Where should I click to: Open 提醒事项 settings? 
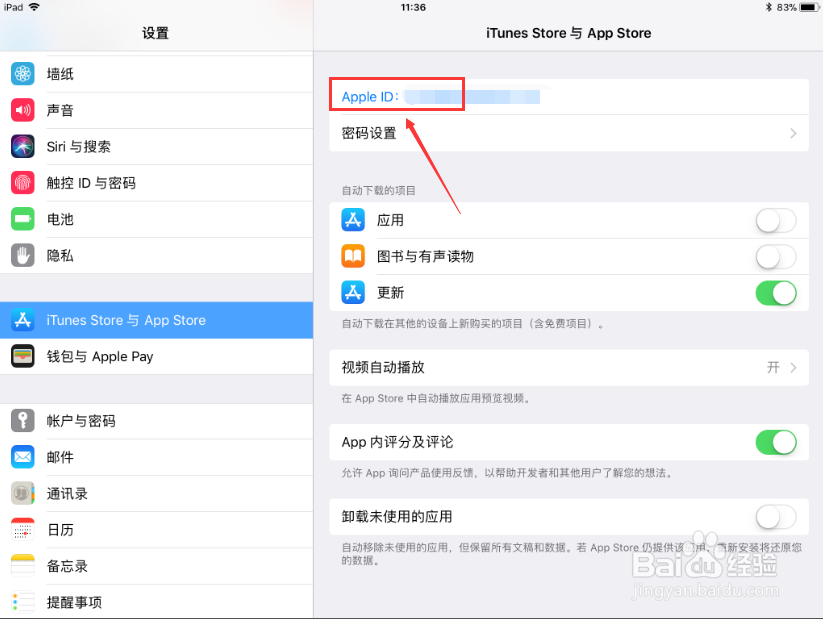156,601
